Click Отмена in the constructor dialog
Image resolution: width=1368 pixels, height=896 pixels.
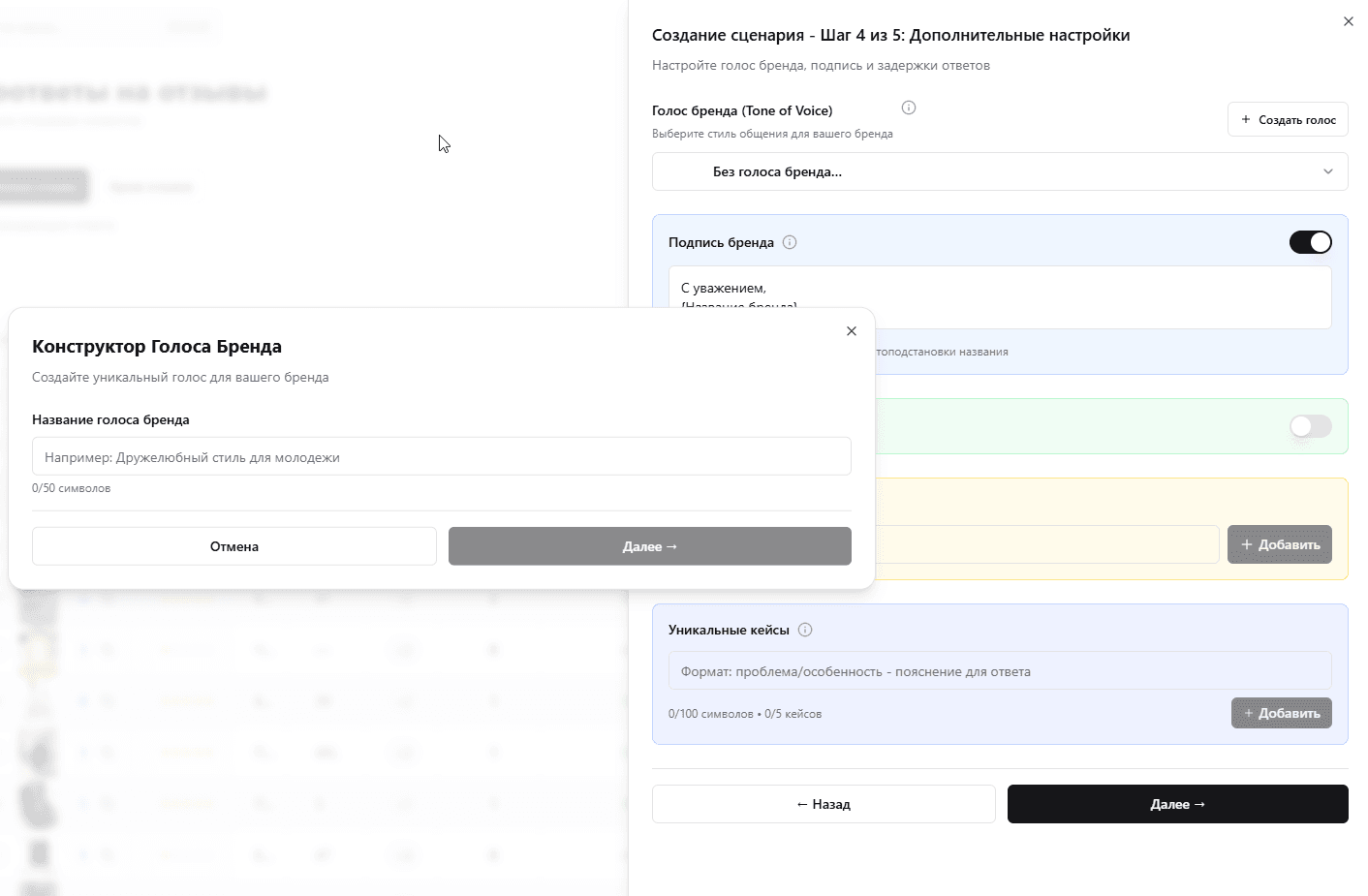(x=233, y=546)
